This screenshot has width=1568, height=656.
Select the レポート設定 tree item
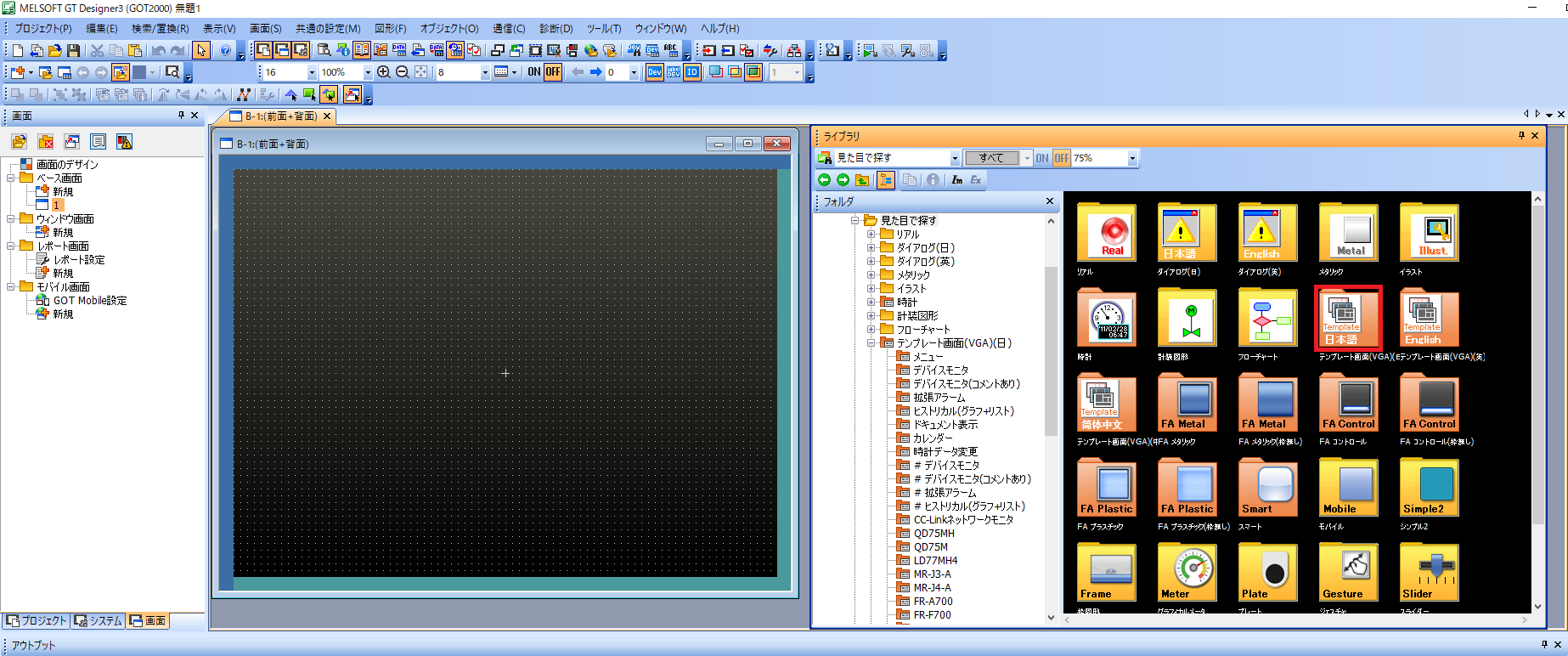coord(79,260)
